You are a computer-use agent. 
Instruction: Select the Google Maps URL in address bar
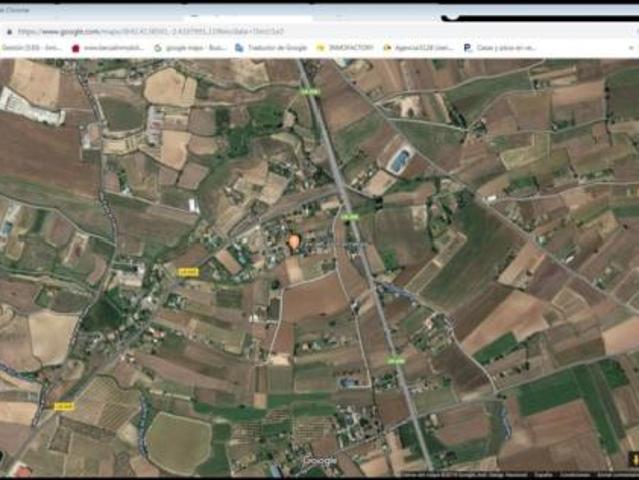(x=151, y=32)
